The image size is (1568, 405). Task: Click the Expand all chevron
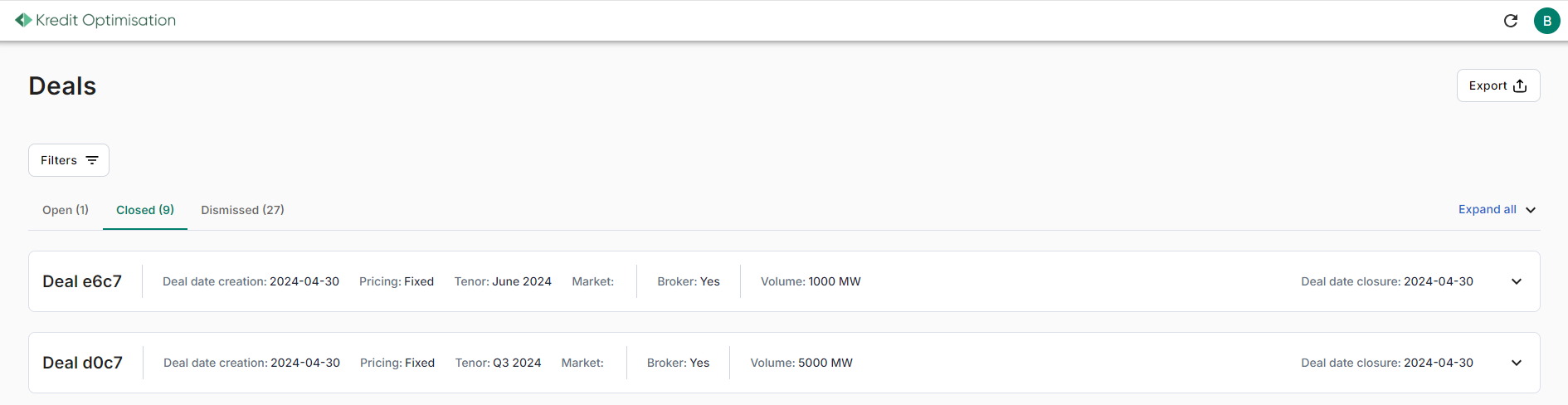tap(1531, 210)
